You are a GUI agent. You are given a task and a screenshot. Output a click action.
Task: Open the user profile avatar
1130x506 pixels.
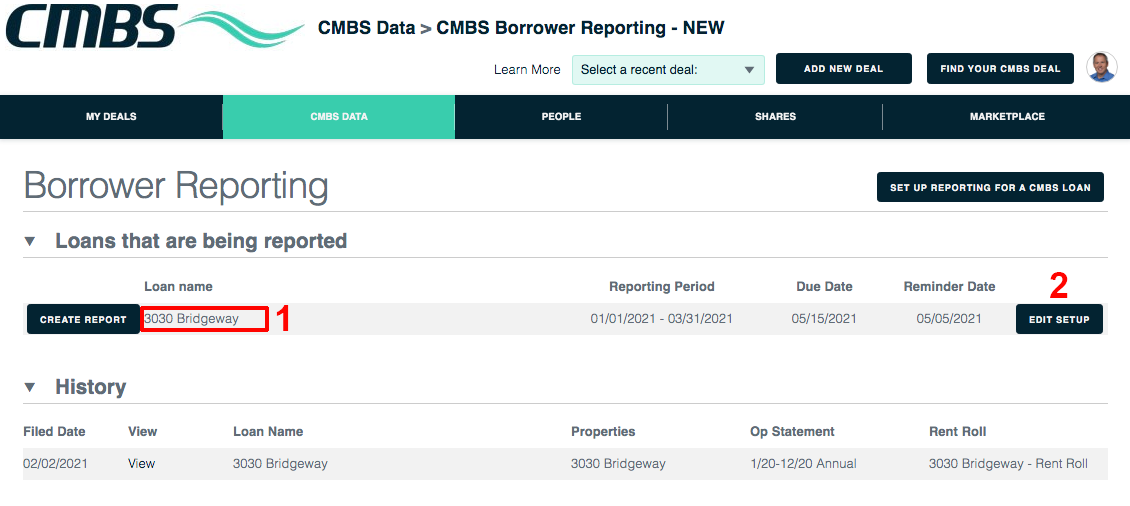click(x=1101, y=67)
